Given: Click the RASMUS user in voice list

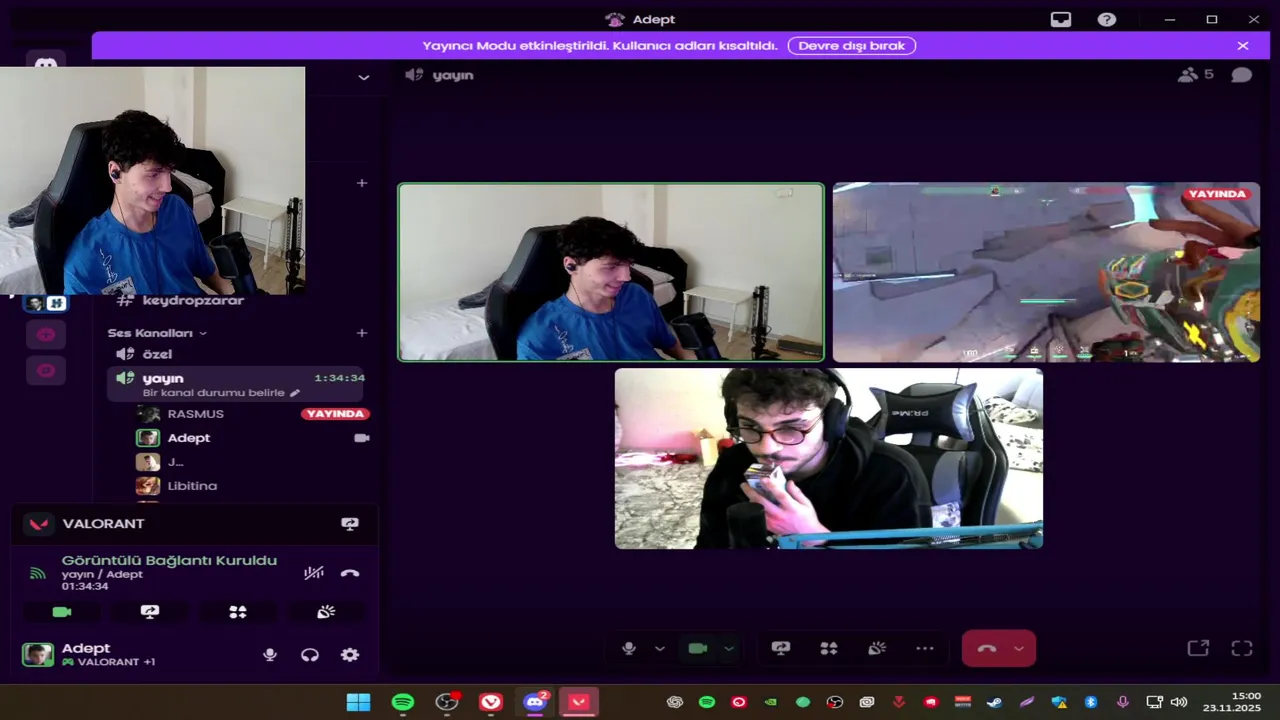Looking at the screenshot, I should point(196,414).
